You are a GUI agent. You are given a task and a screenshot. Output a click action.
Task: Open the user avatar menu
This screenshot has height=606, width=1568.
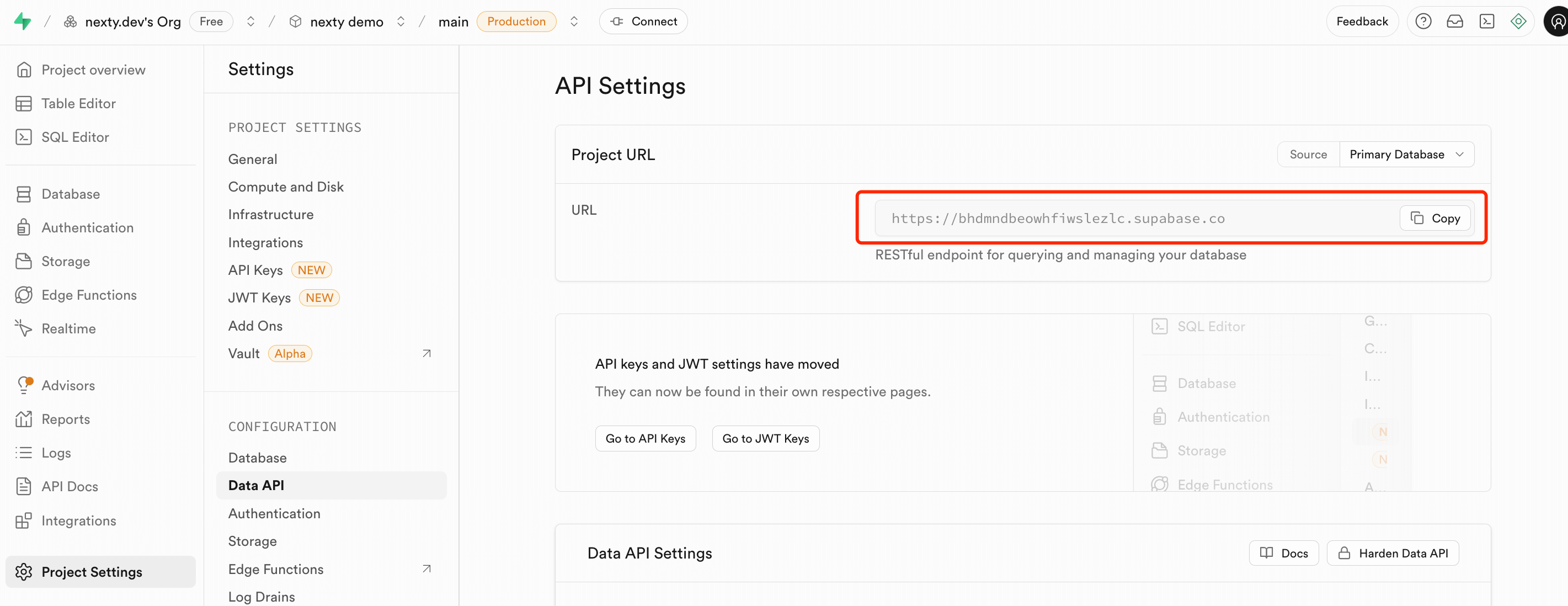click(x=1557, y=22)
